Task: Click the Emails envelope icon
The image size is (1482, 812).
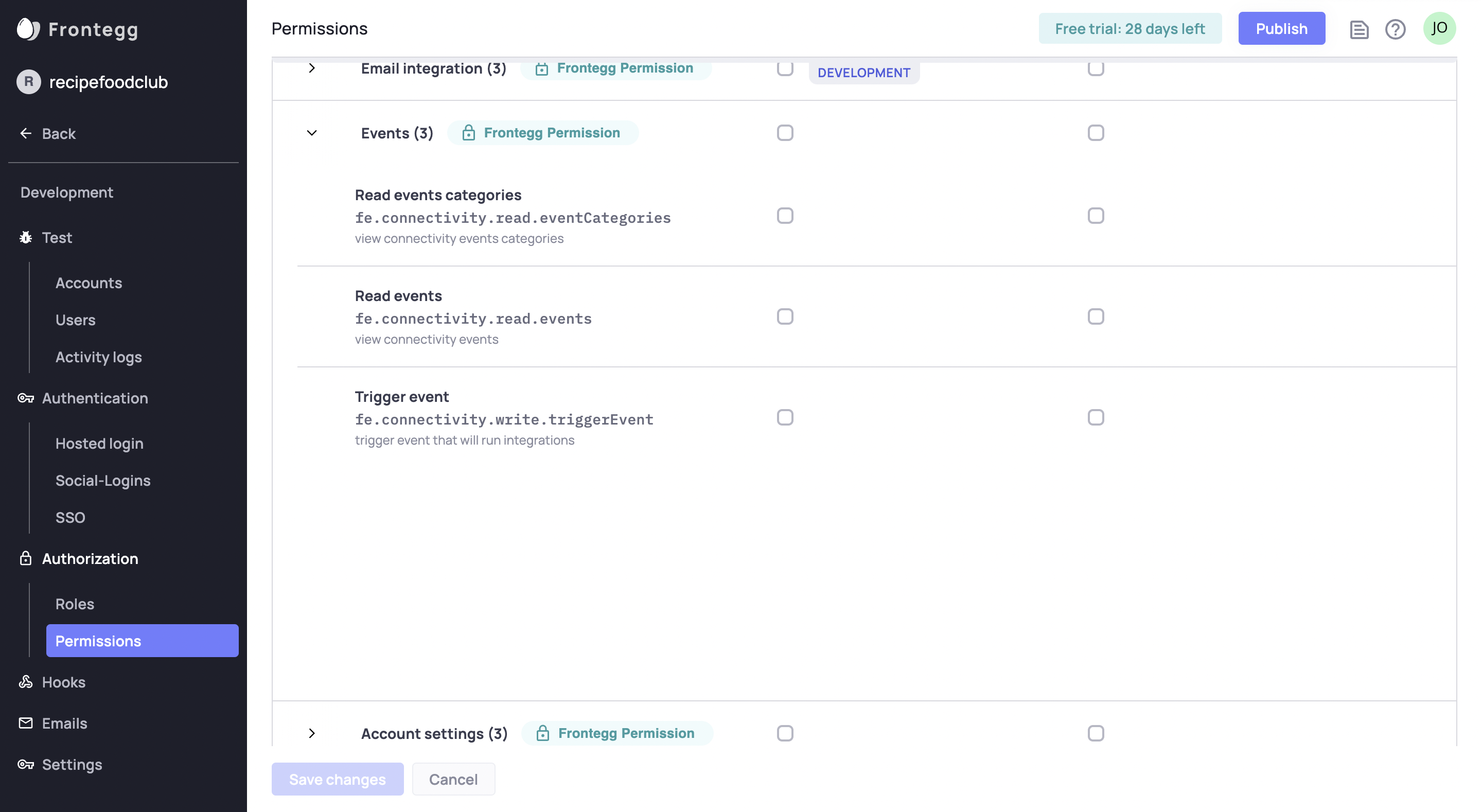Action: [x=26, y=723]
